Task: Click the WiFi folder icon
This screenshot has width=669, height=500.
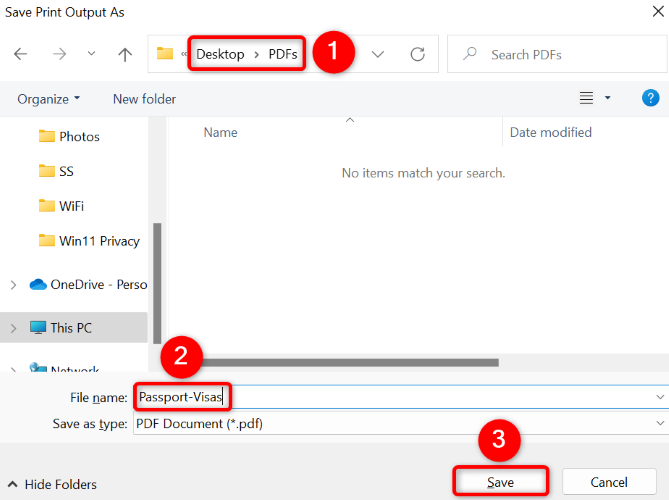Action: (x=47, y=206)
